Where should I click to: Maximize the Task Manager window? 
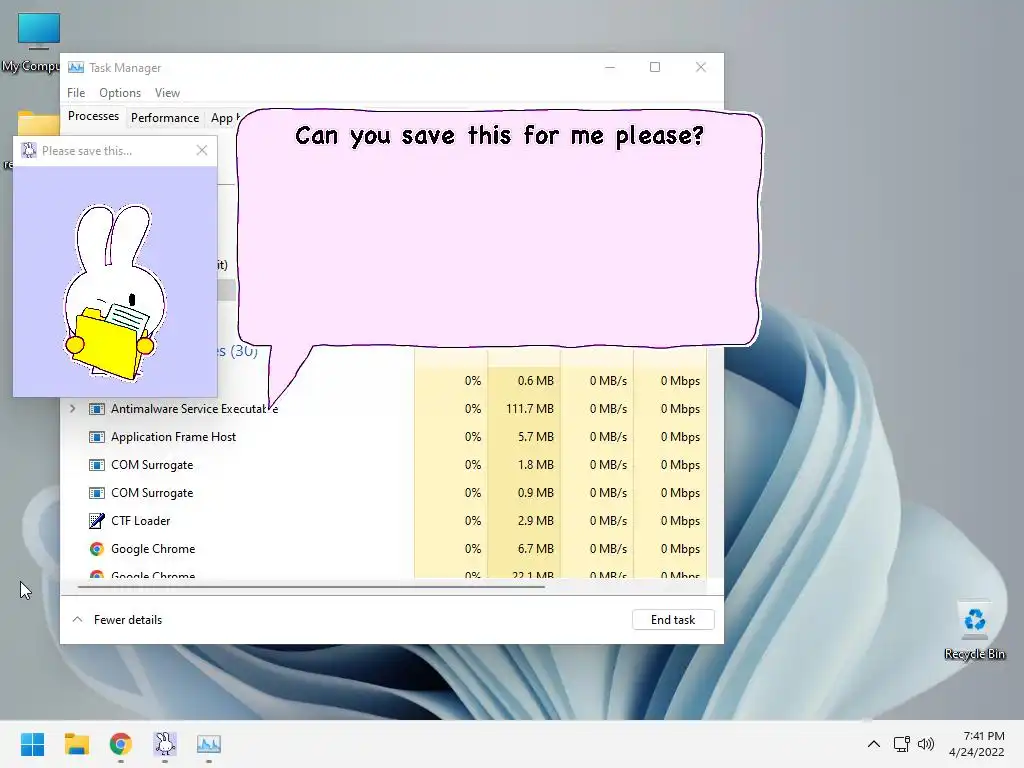[x=655, y=67]
